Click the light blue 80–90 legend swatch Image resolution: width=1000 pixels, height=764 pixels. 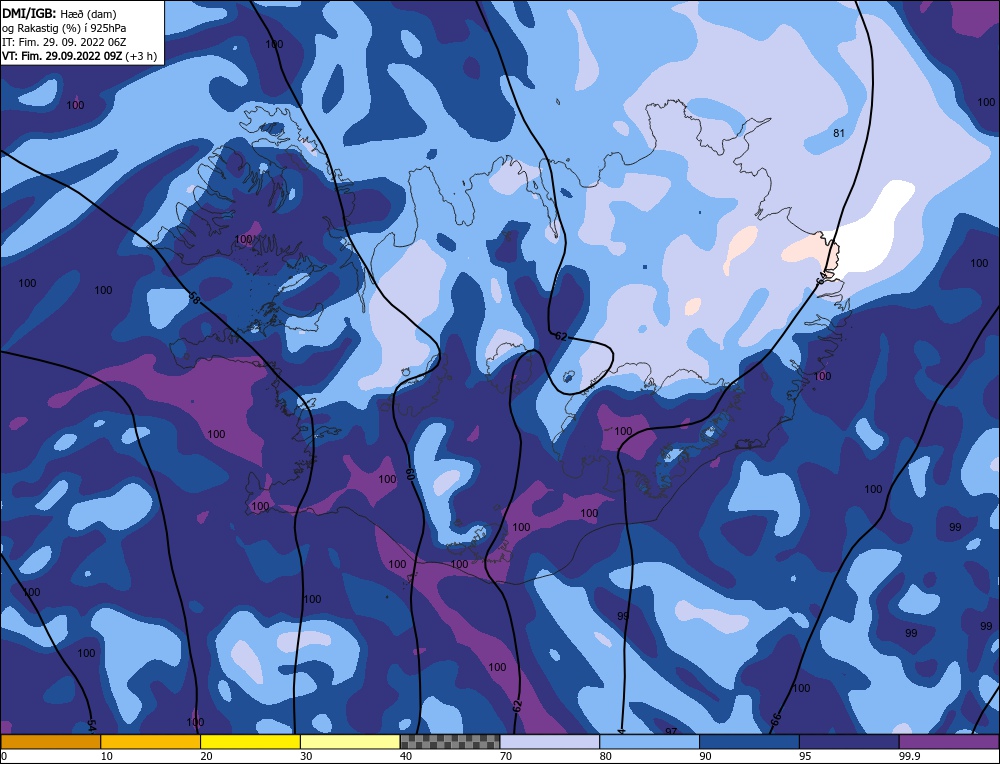click(x=649, y=742)
